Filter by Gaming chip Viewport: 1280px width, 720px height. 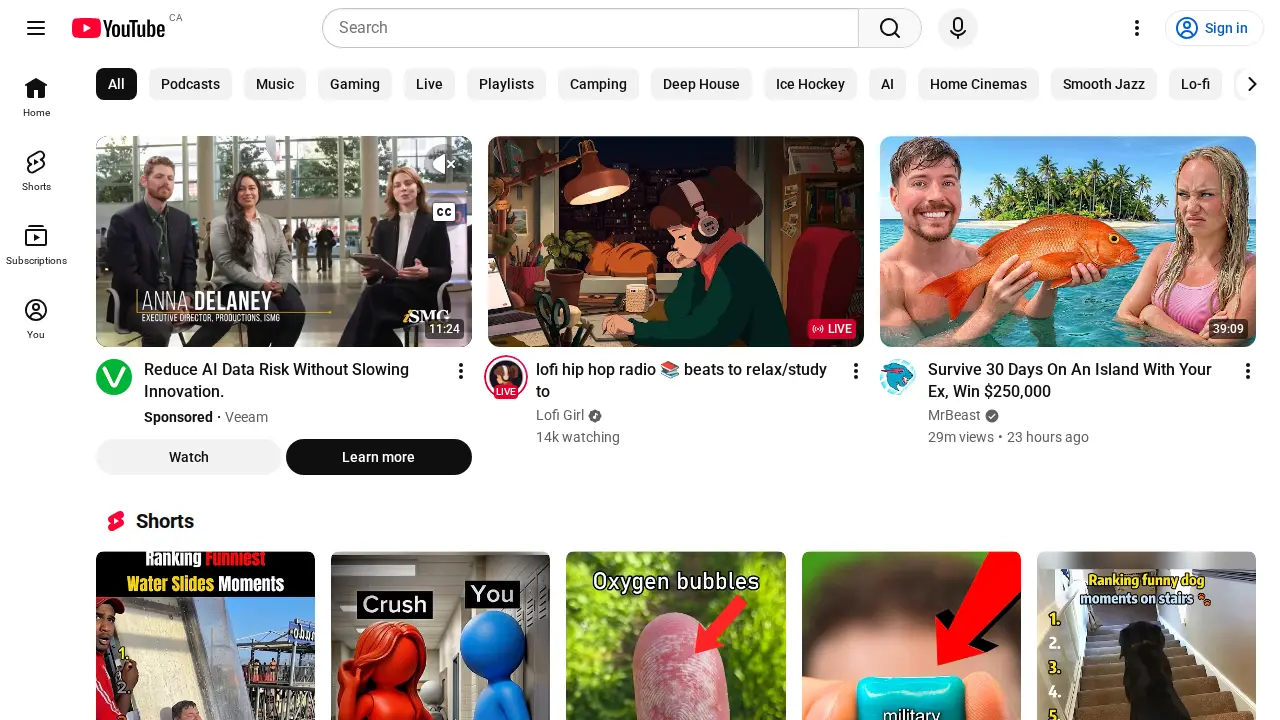[x=355, y=84]
